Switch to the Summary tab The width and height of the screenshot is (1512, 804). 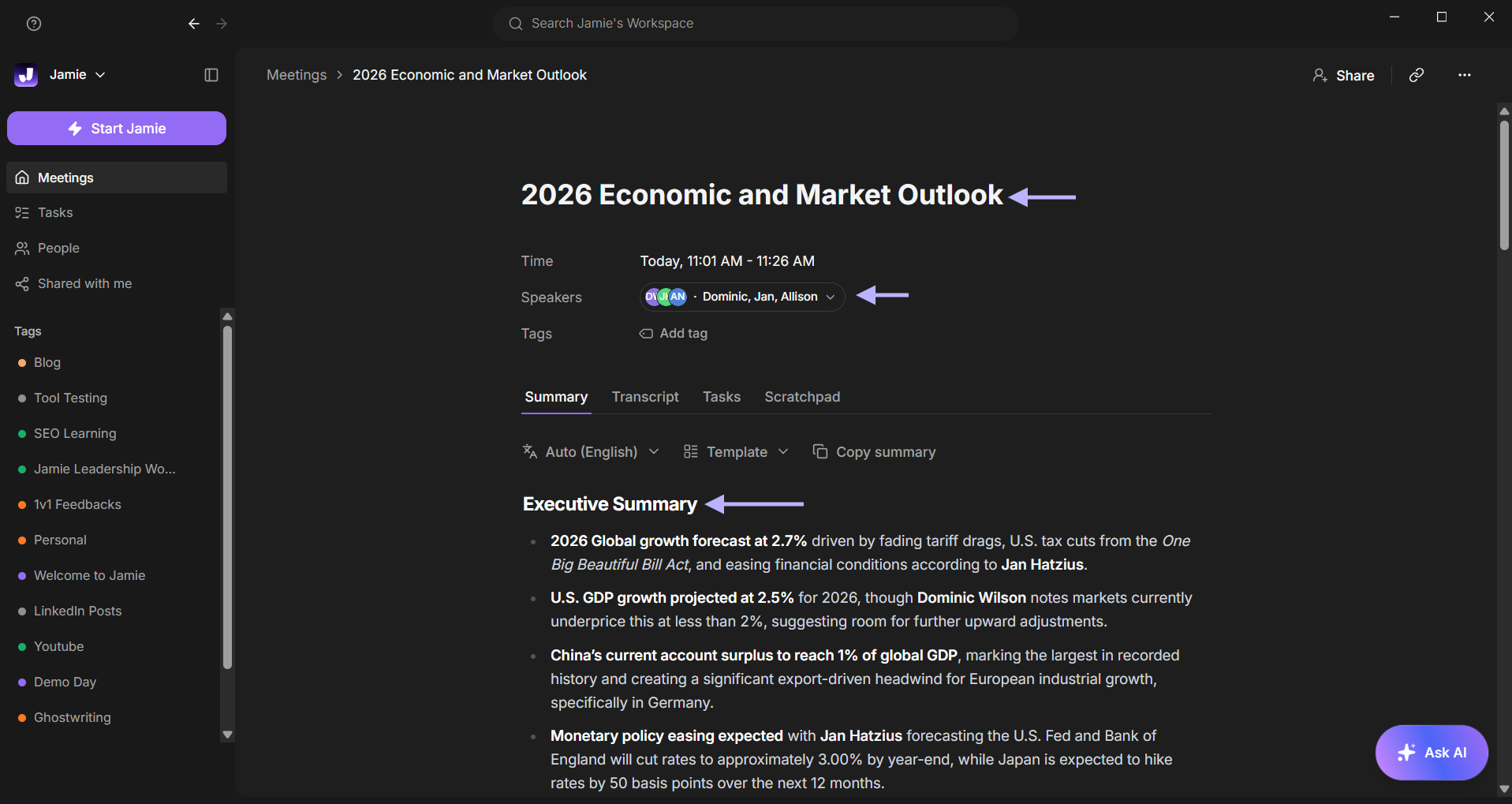click(556, 397)
